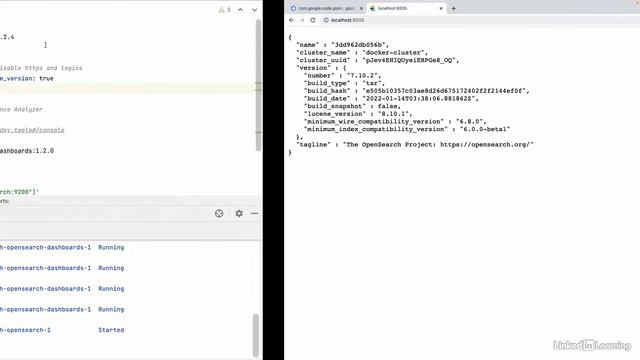This screenshot has width=640, height=360.
Task: Click the "build_type" : "tar" JSON line
Action: coord(344,83)
